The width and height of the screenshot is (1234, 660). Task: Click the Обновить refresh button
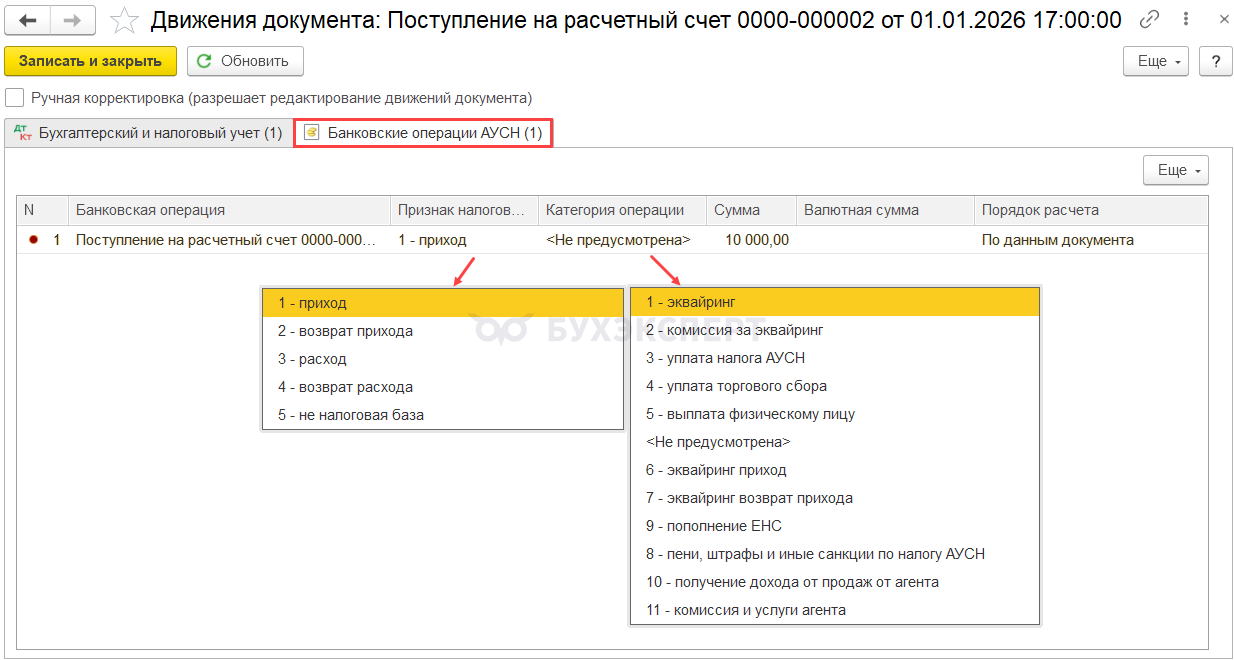(x=245, y=61)
